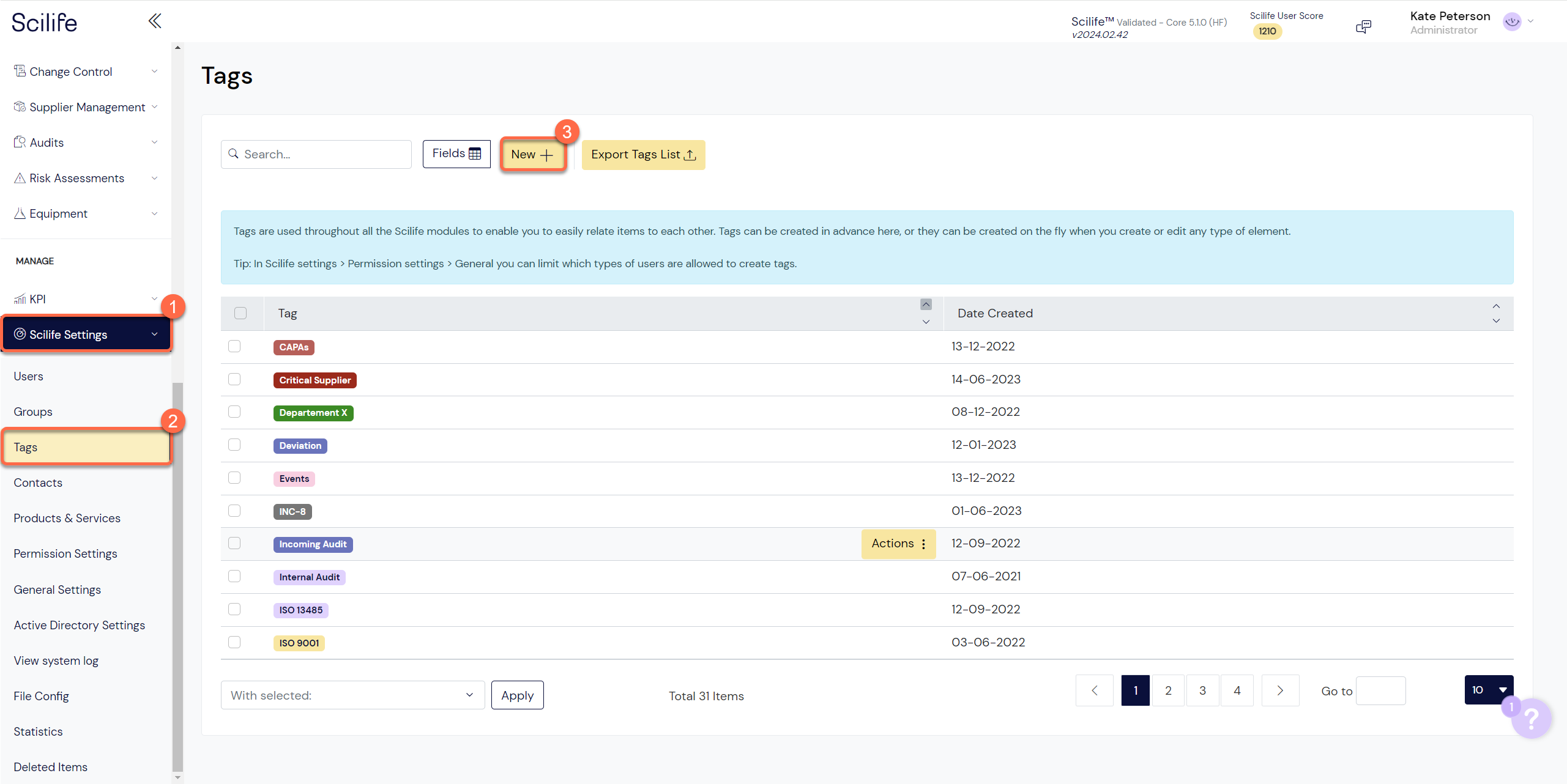The width and height of the screenshot is (1567, 784).
Task: Click the Scilife logo
Action: coord(44,23)
